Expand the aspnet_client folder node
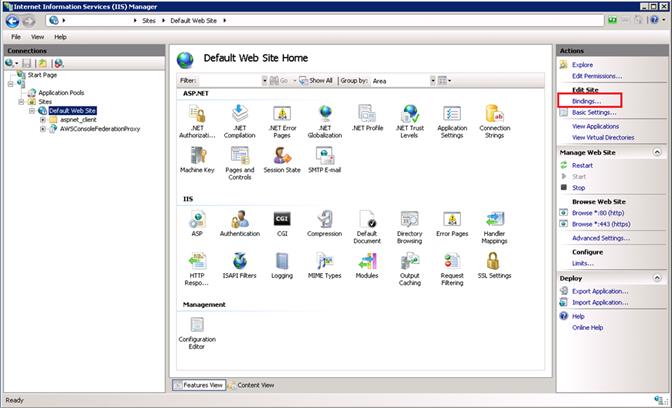Viewport: 672px width, 408px height. 42,120
